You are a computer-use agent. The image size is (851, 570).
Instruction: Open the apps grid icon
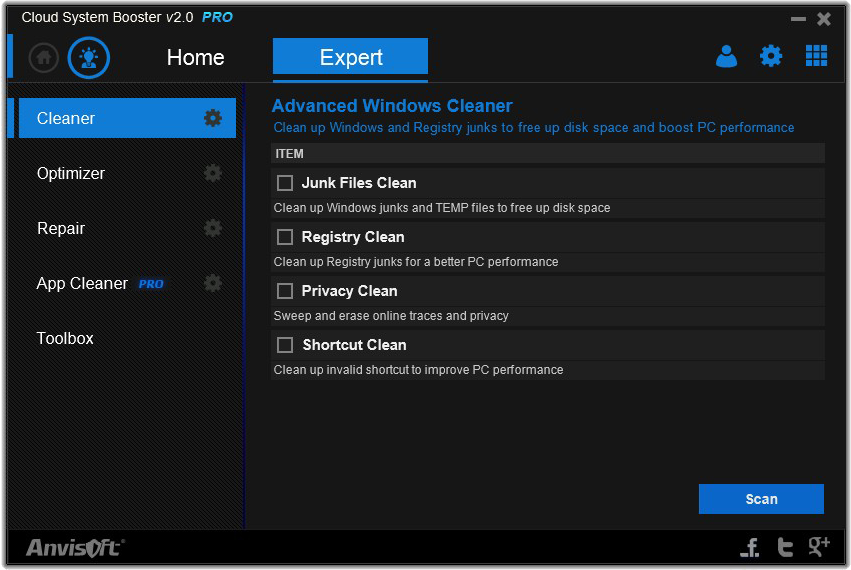[x=816, y=56]
